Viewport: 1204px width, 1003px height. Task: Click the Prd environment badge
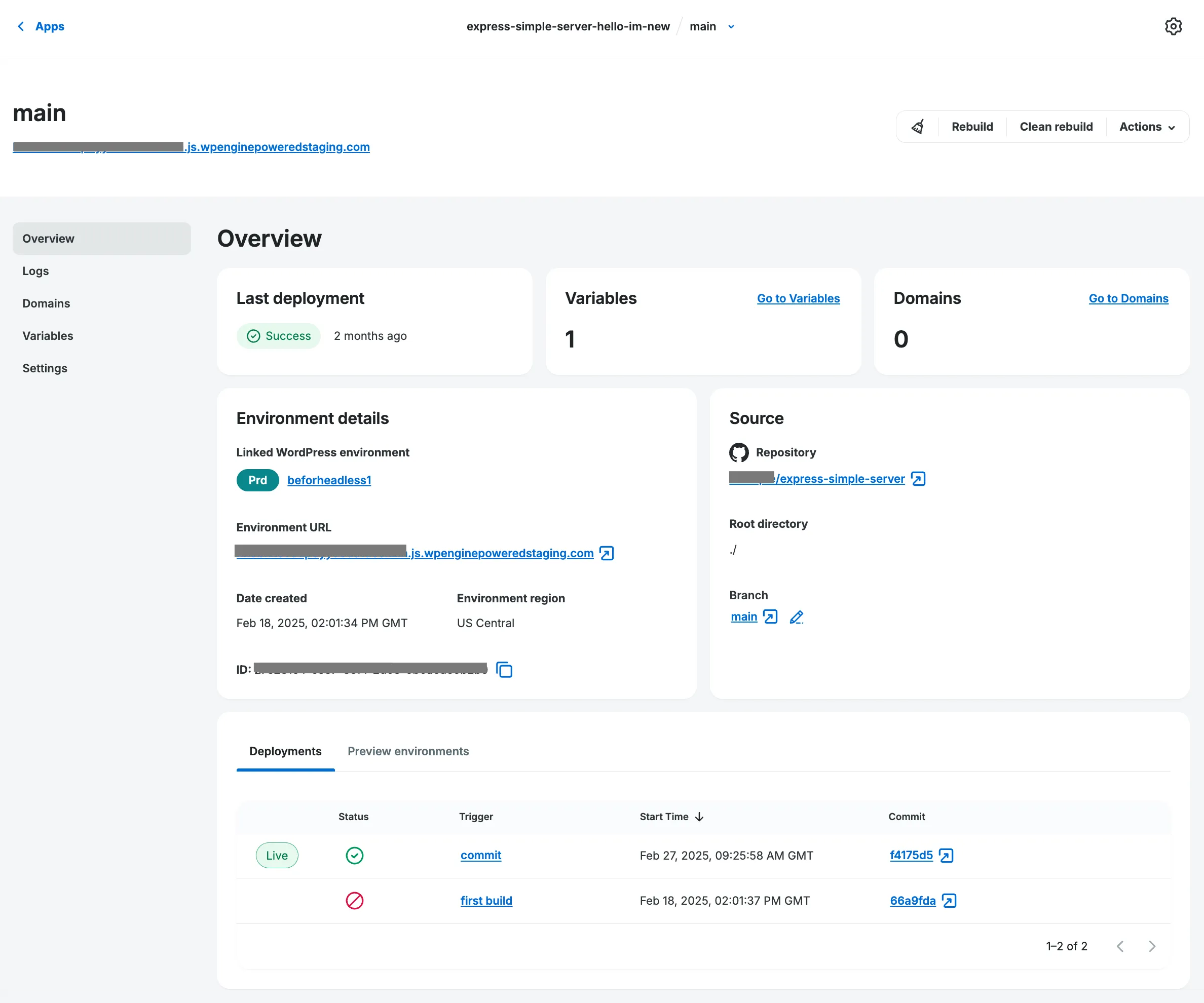pos(257,480)
